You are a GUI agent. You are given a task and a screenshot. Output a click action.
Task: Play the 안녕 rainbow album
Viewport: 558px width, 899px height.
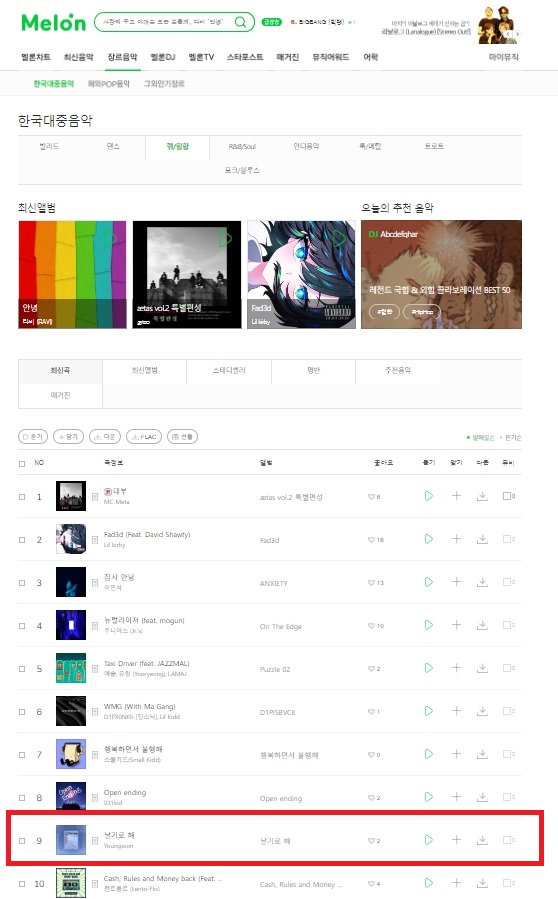click(x=111, y=238)
